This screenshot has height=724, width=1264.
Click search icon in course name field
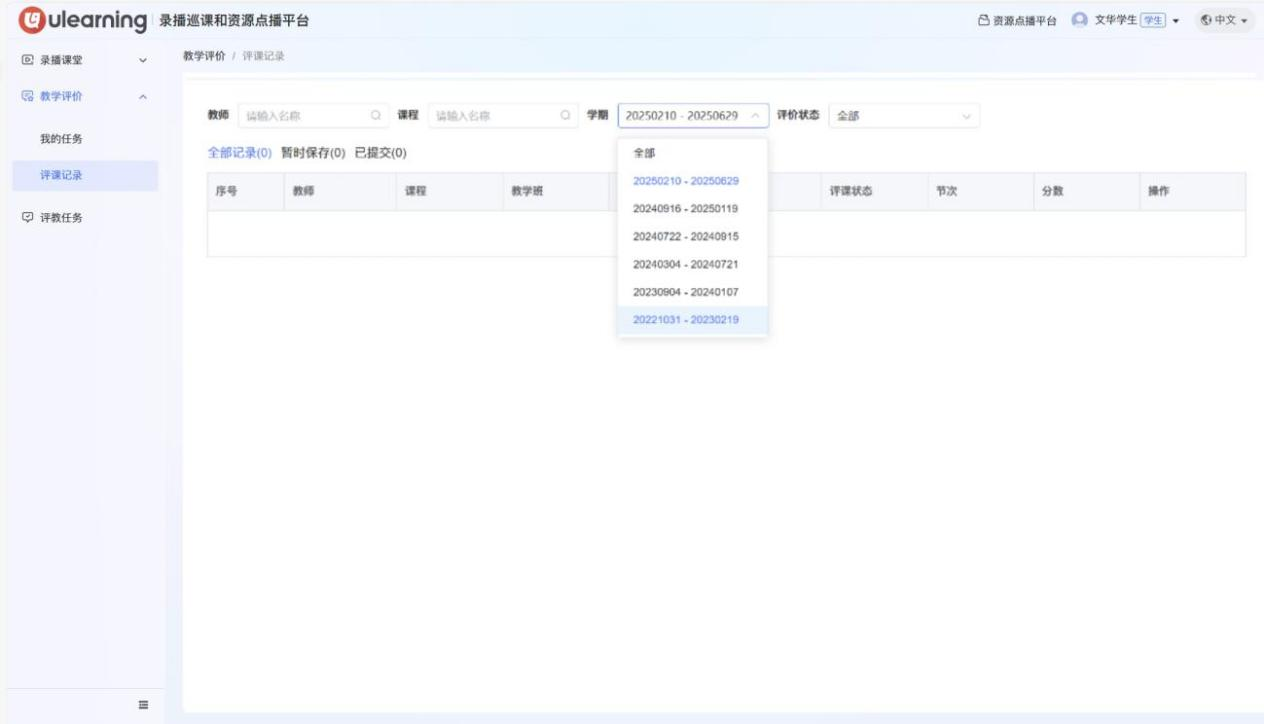pos(565,116)
